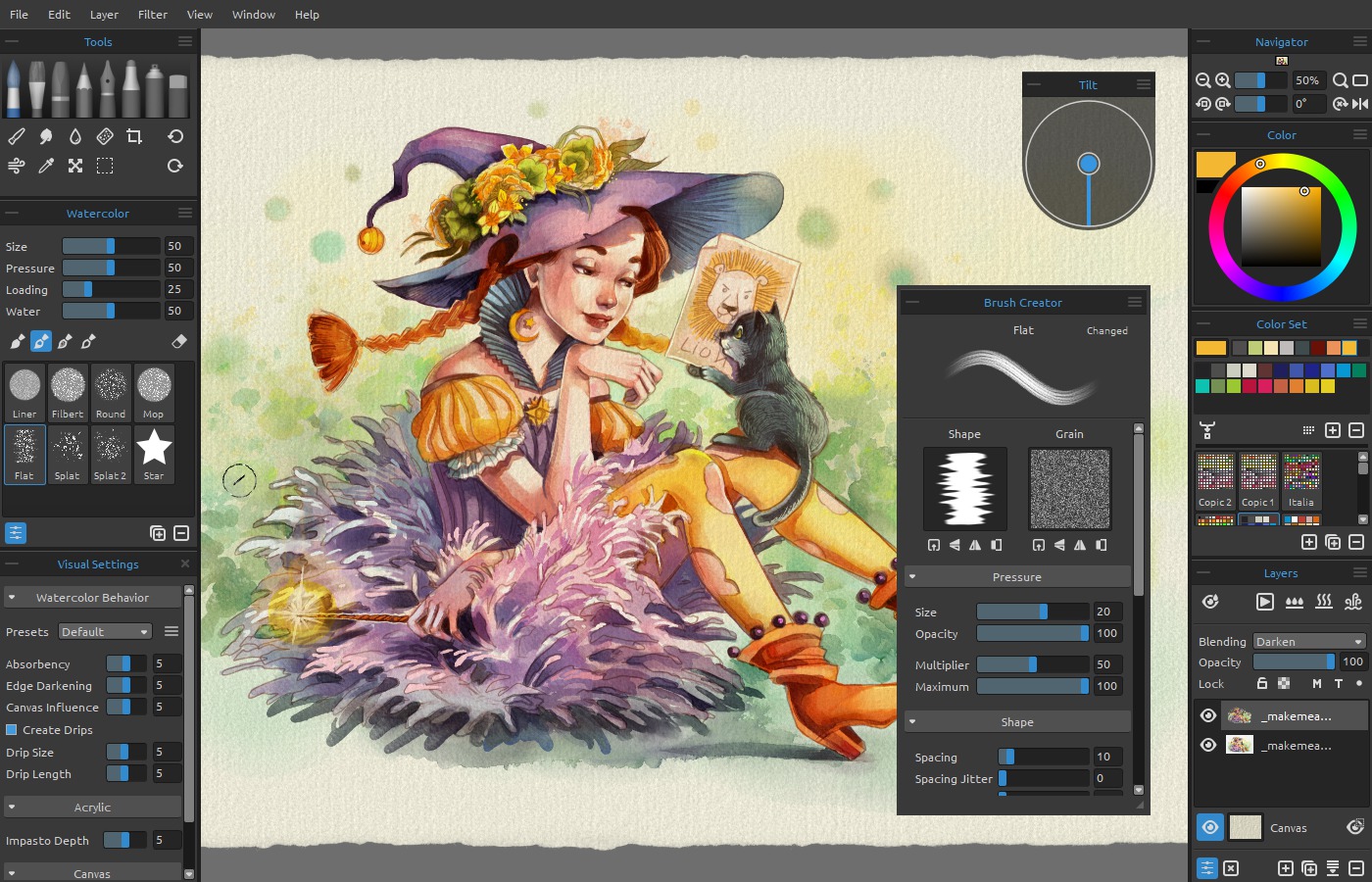Select the Blow tool
Viewport: 1372px width, 882px height.
click(x=16, y=166)
